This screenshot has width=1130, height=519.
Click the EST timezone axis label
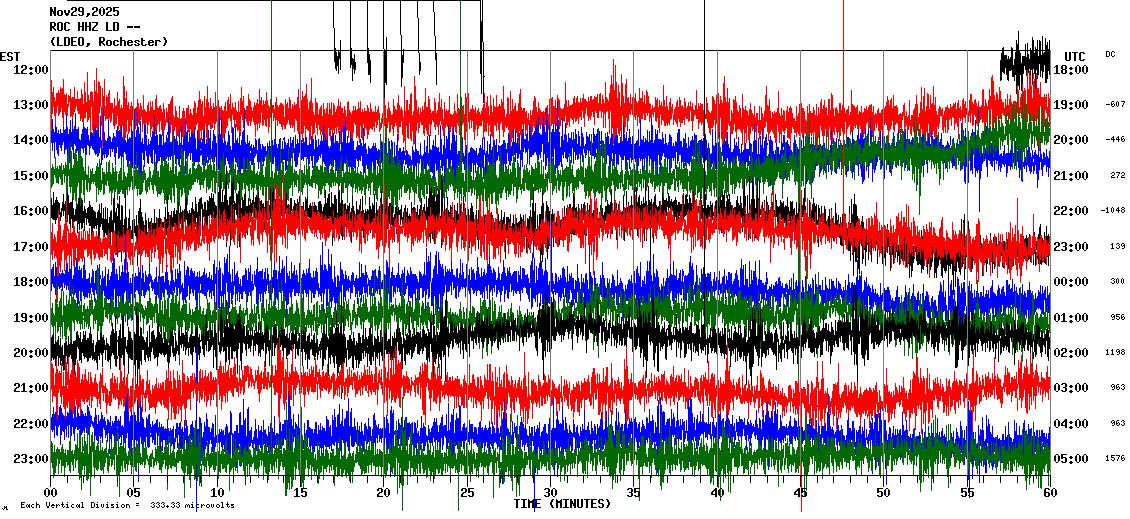(11, 56)
